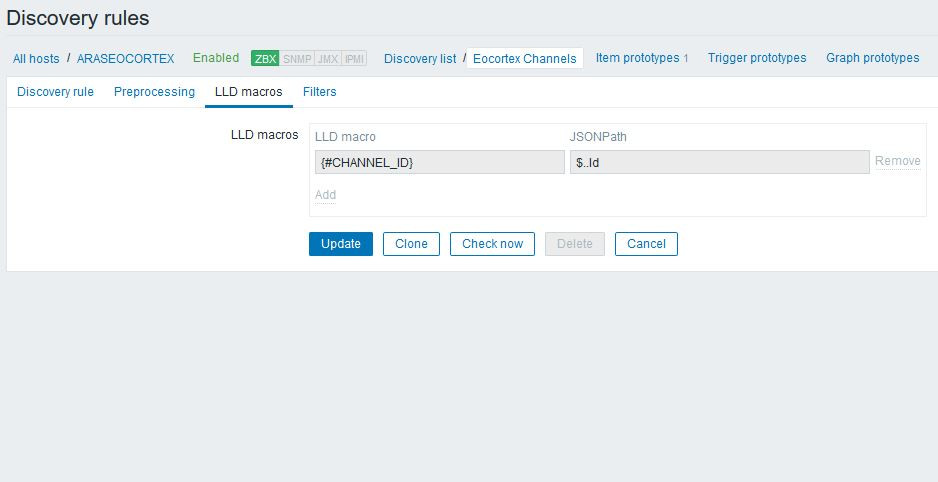Open the All hosts breadcrumb link
The width and height of the screenshot is (938, 482).
tap(36, 59)
